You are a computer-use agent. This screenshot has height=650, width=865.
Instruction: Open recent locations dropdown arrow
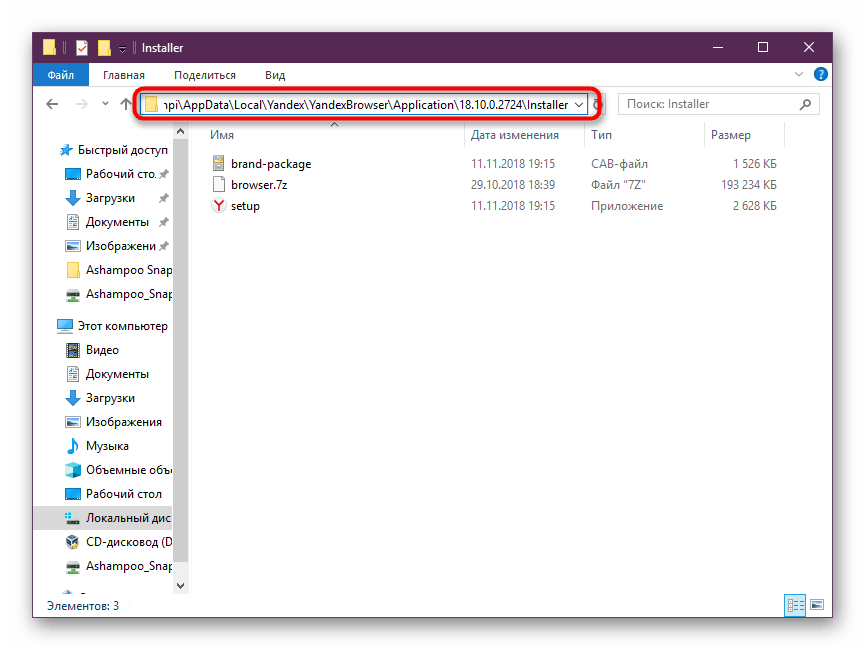click(105, 104)
